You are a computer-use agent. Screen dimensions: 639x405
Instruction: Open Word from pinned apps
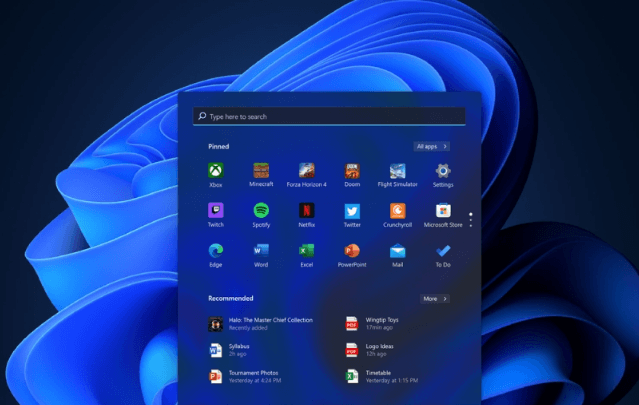261,250
